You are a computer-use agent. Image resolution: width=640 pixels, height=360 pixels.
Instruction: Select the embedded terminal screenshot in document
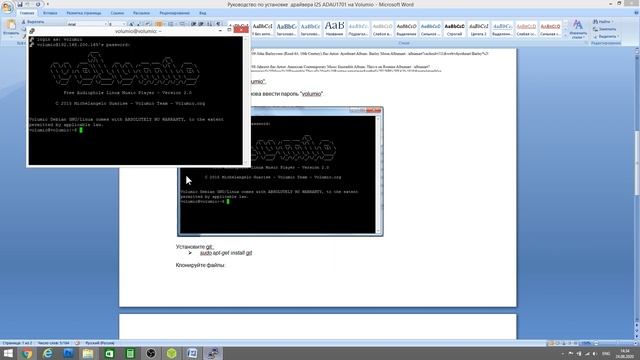point(280,171)
